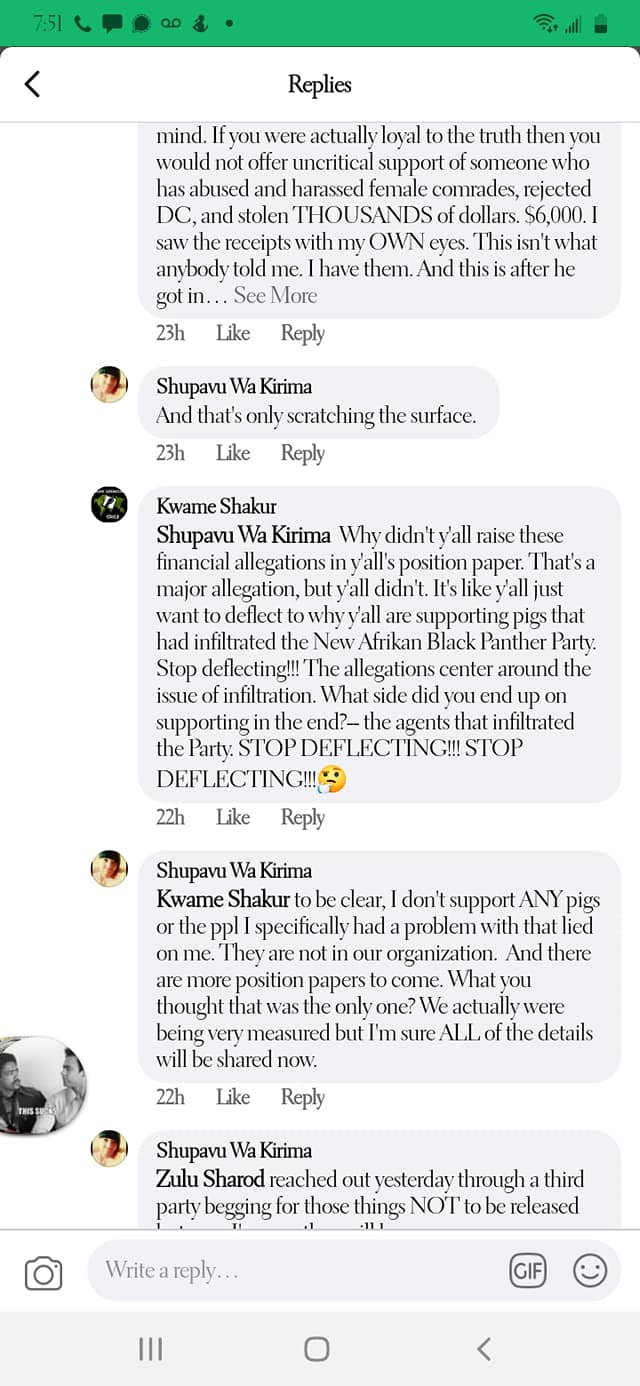Like the "scratching the surface" comment
Viewport: 640px width, 1386px height.
tap(233, 453)
